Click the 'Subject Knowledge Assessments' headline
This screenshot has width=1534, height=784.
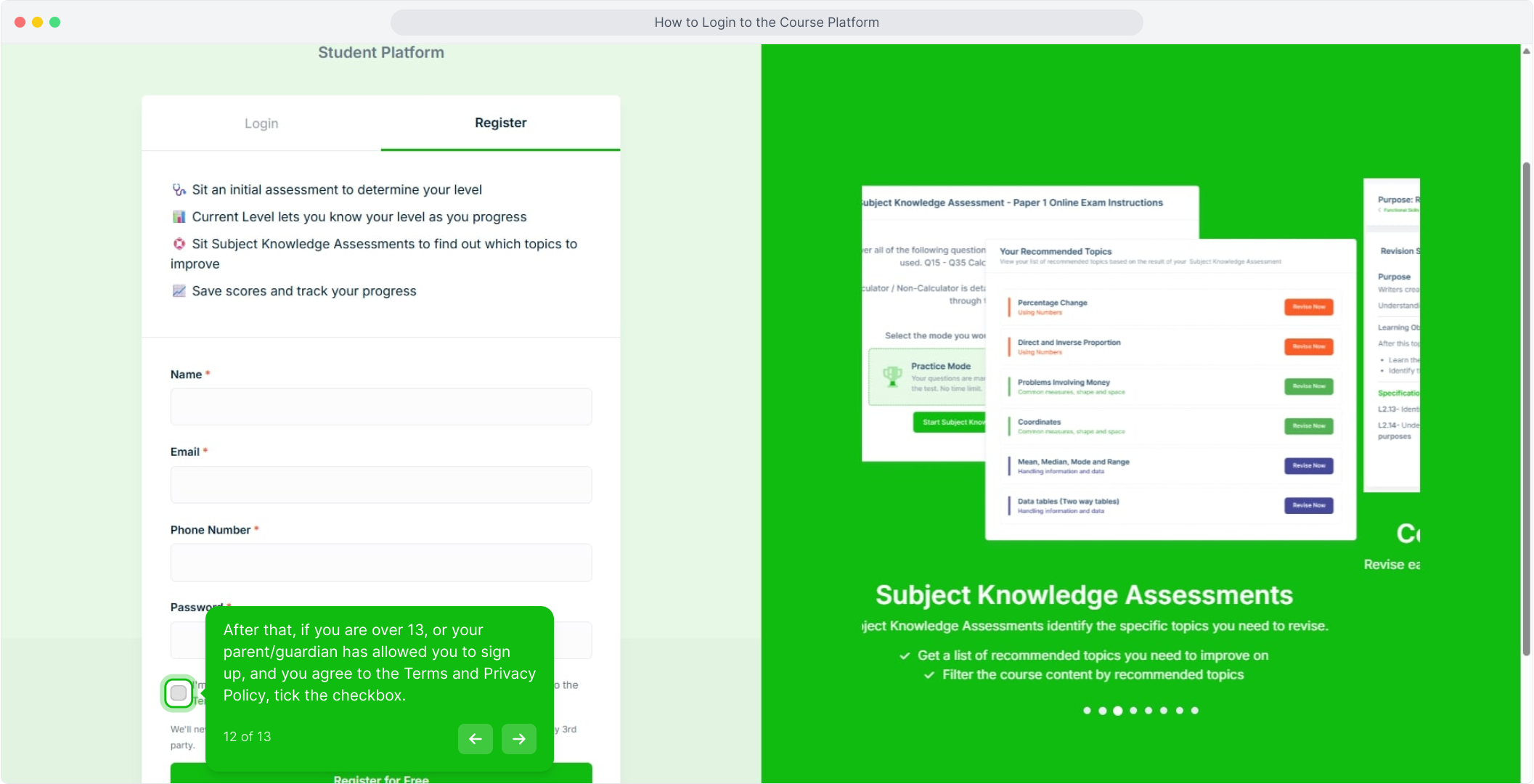(1084, 595)
